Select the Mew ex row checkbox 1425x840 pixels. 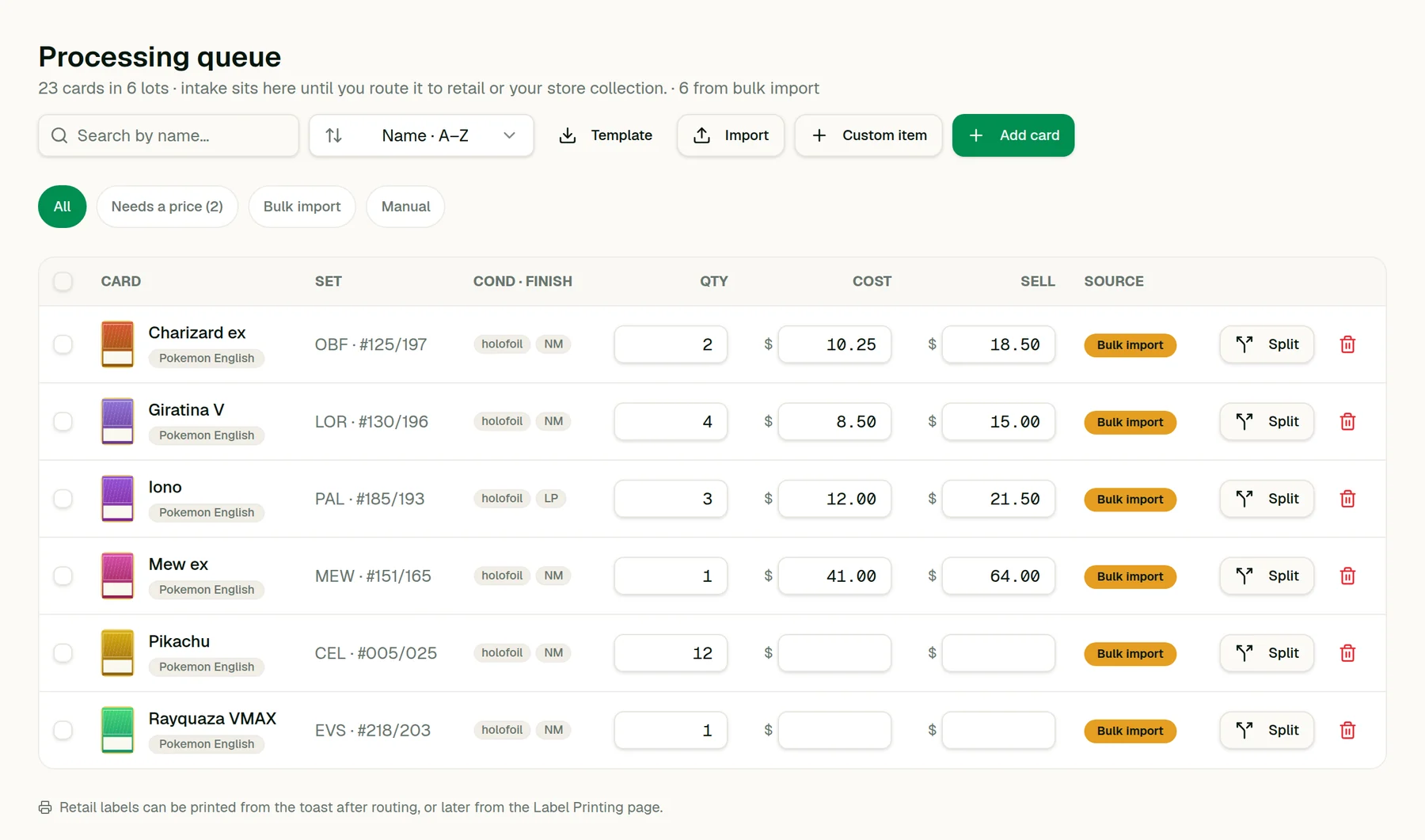coord(63,576)
